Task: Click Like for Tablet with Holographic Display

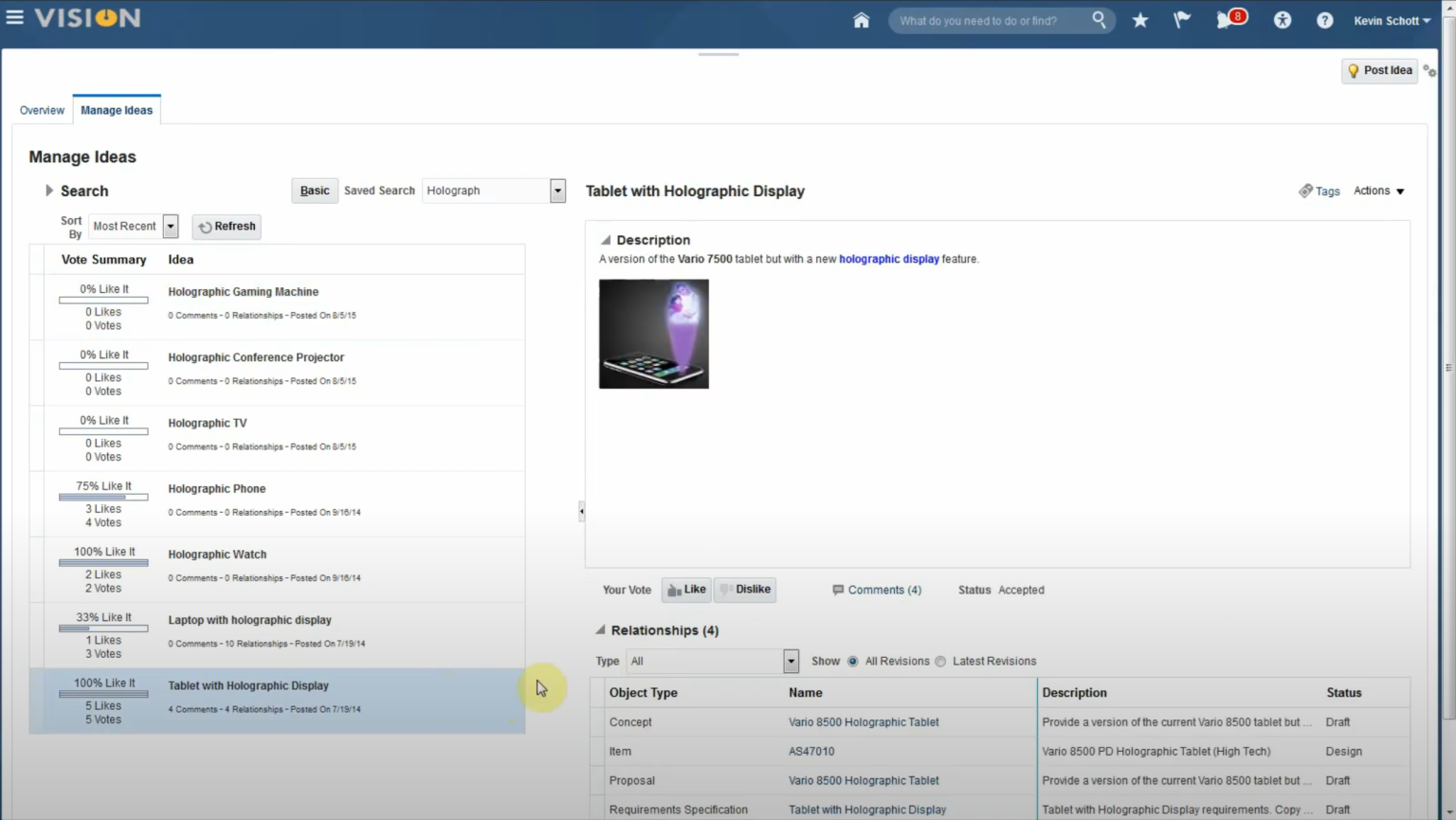Action: coord(685,589)
